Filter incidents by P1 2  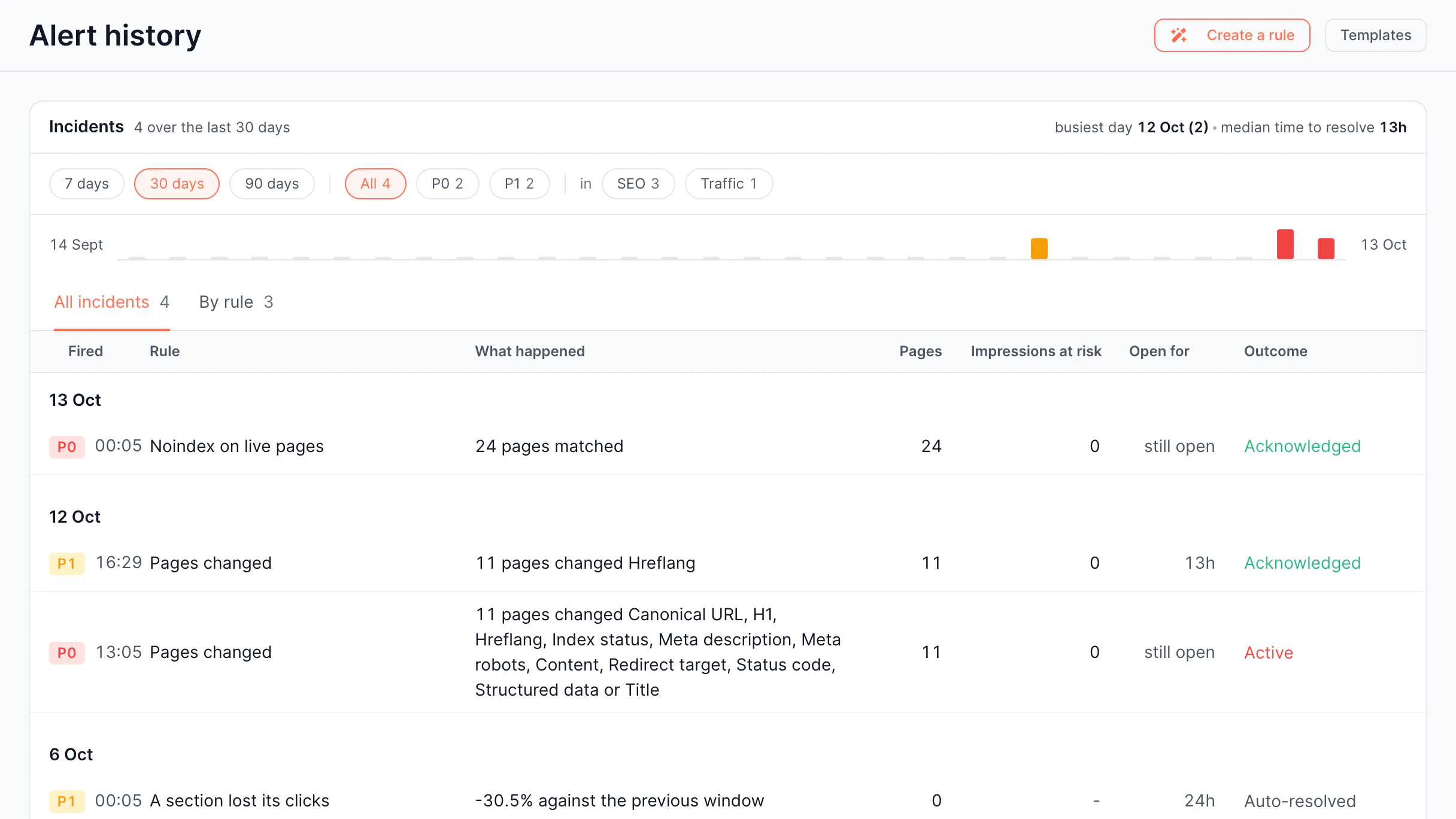coord(519,184)
